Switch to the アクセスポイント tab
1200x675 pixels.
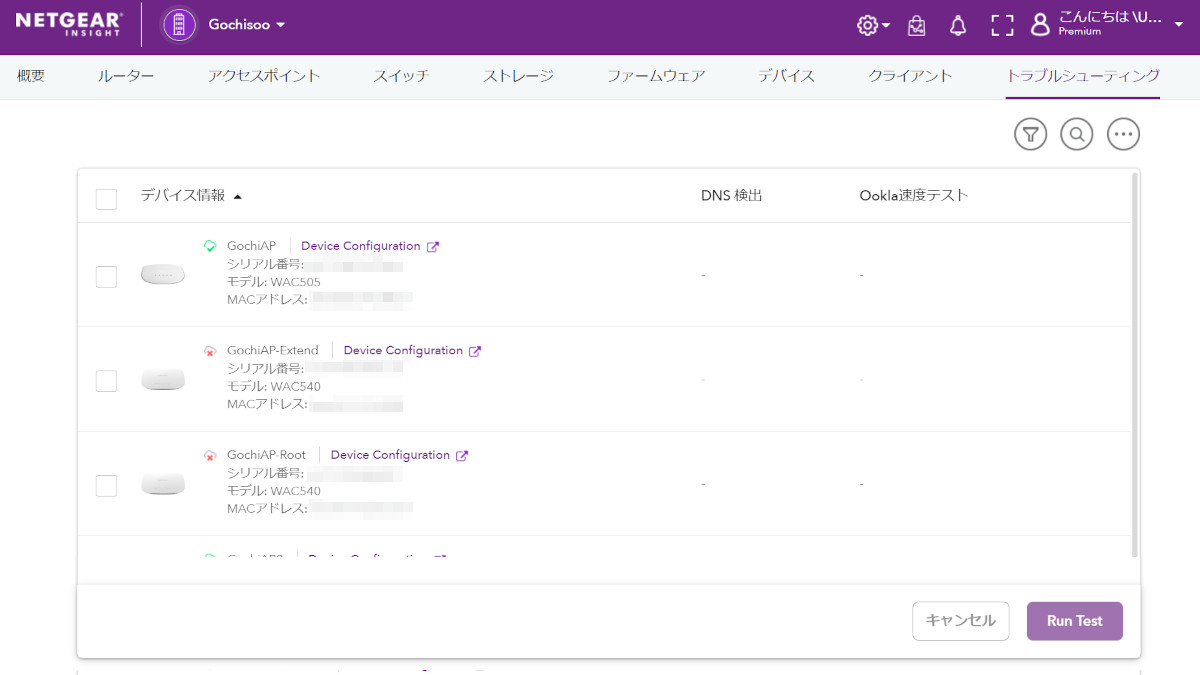[x=264, y=76]
